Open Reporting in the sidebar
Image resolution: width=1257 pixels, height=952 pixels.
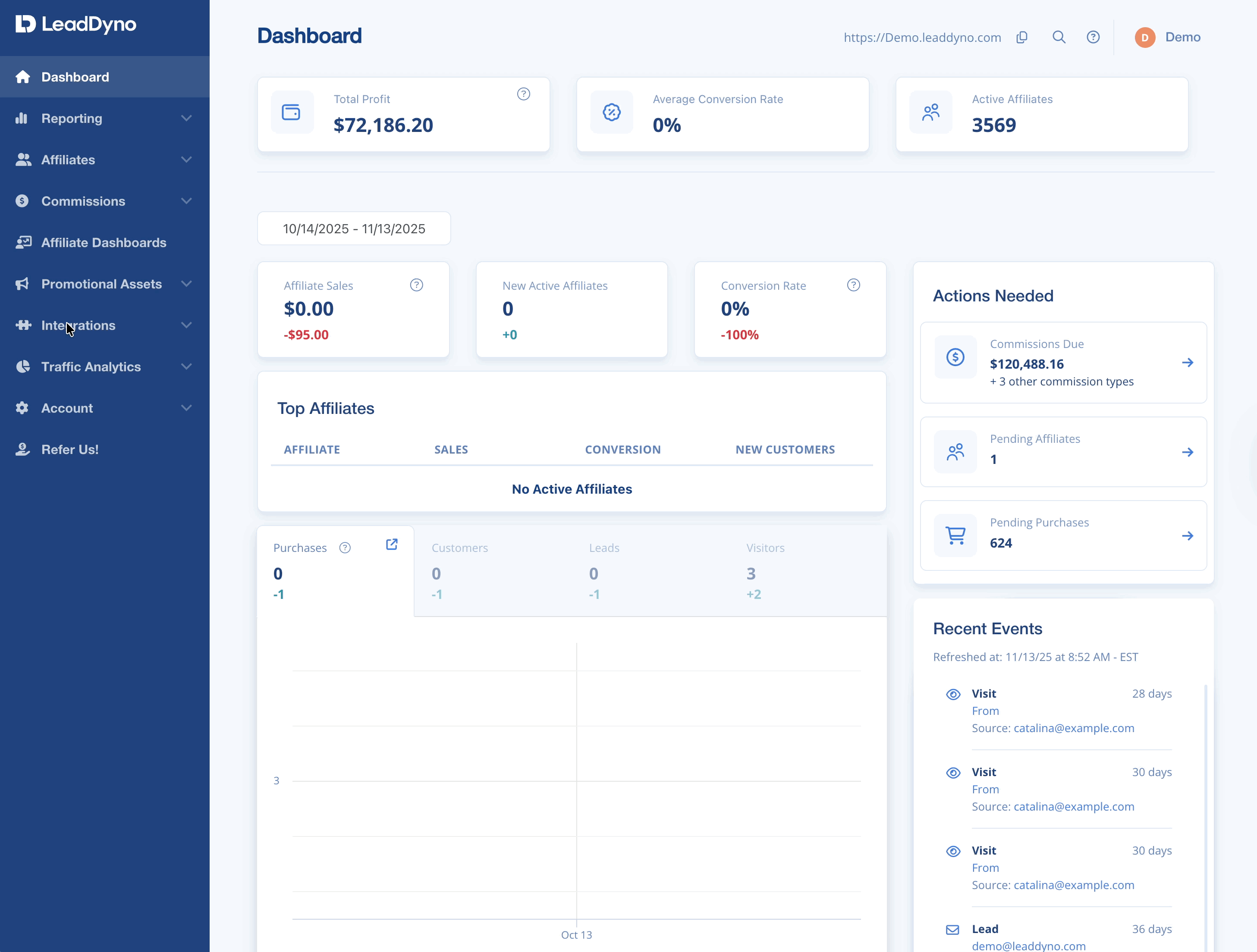(104, 118)
